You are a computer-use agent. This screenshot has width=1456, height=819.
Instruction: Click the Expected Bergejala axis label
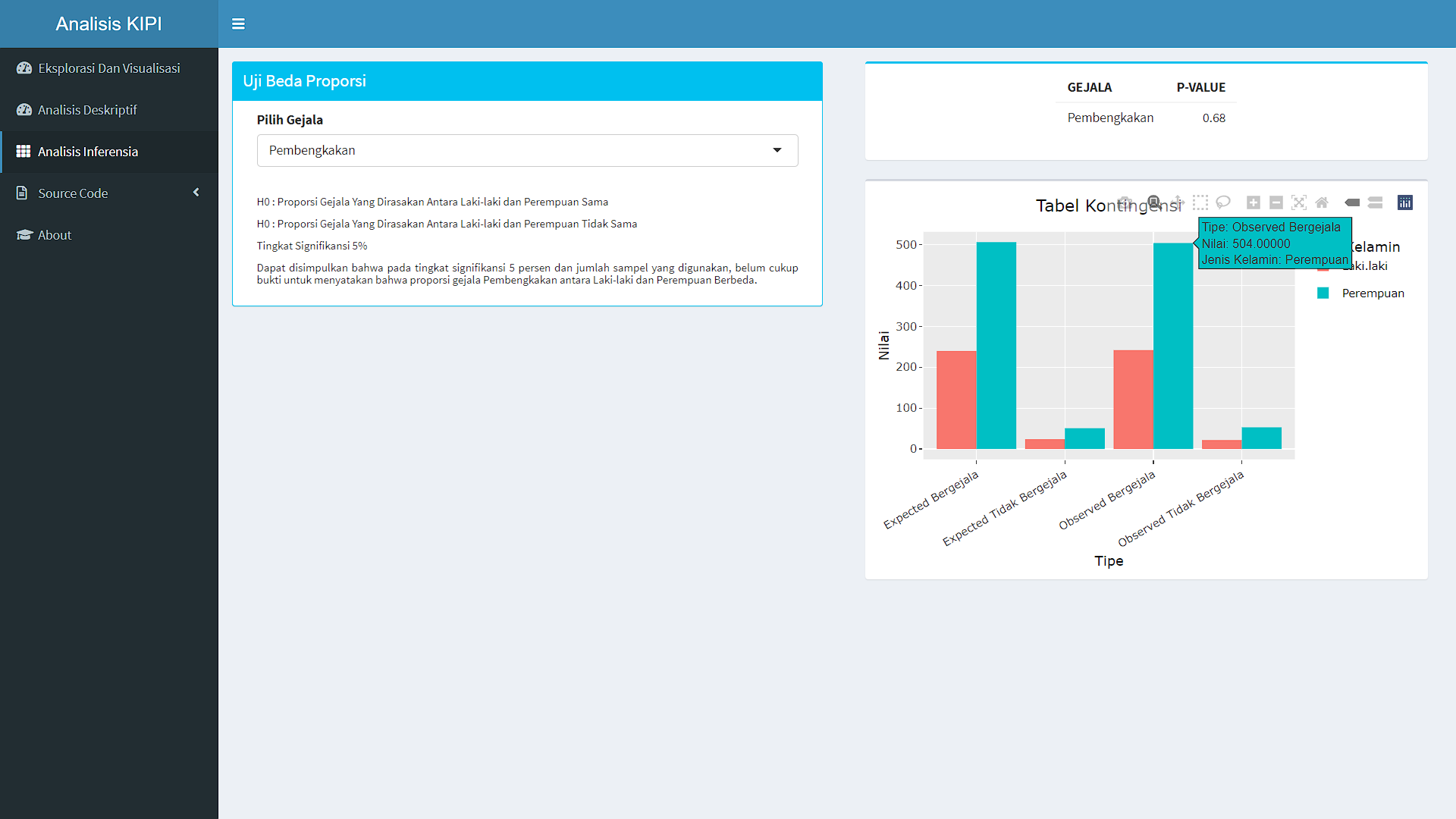pyautogui.click(x=931, y=500)
